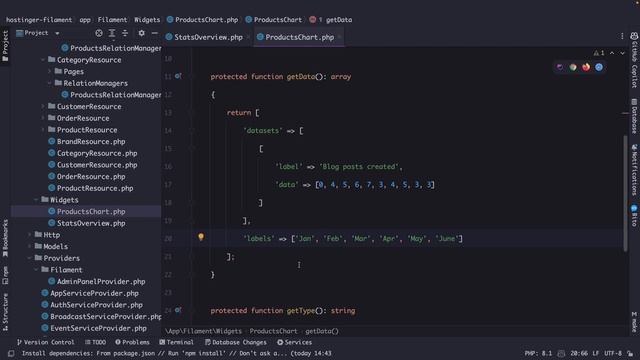
Task: Click the LF line separator status
Action: (x=596, y=353)
